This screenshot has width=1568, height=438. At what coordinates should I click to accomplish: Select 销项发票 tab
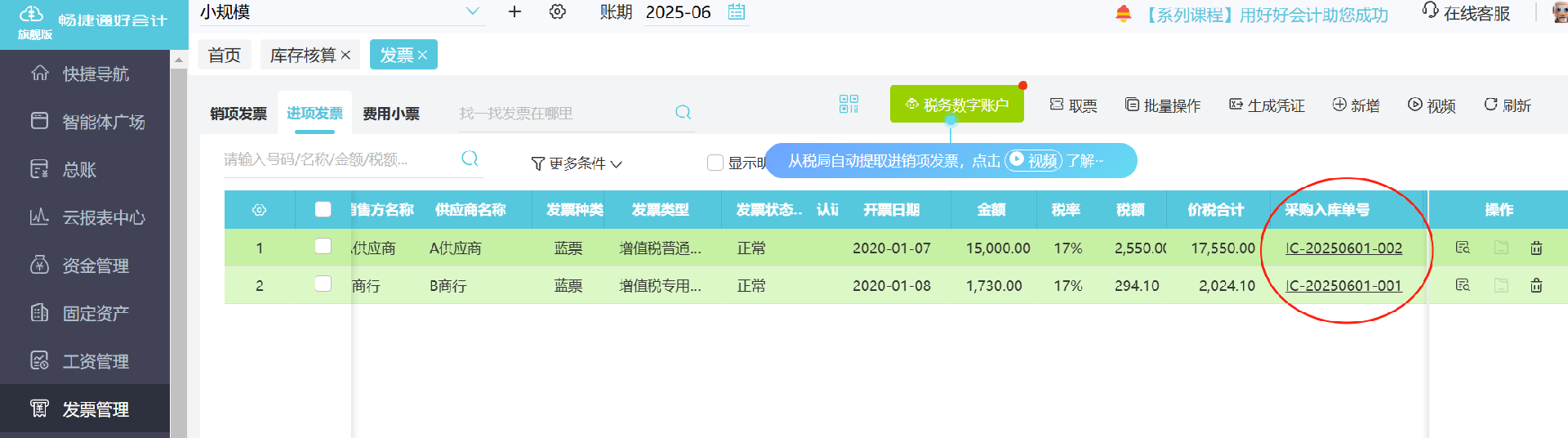[238, 114]
